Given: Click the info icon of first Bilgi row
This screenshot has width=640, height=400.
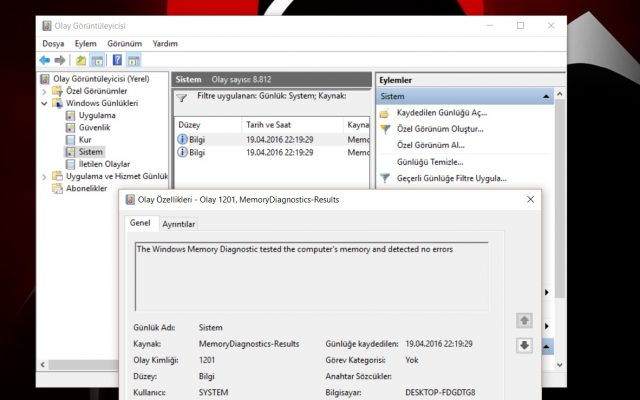Looking at the screenshot, I should (x=182, y=139).
